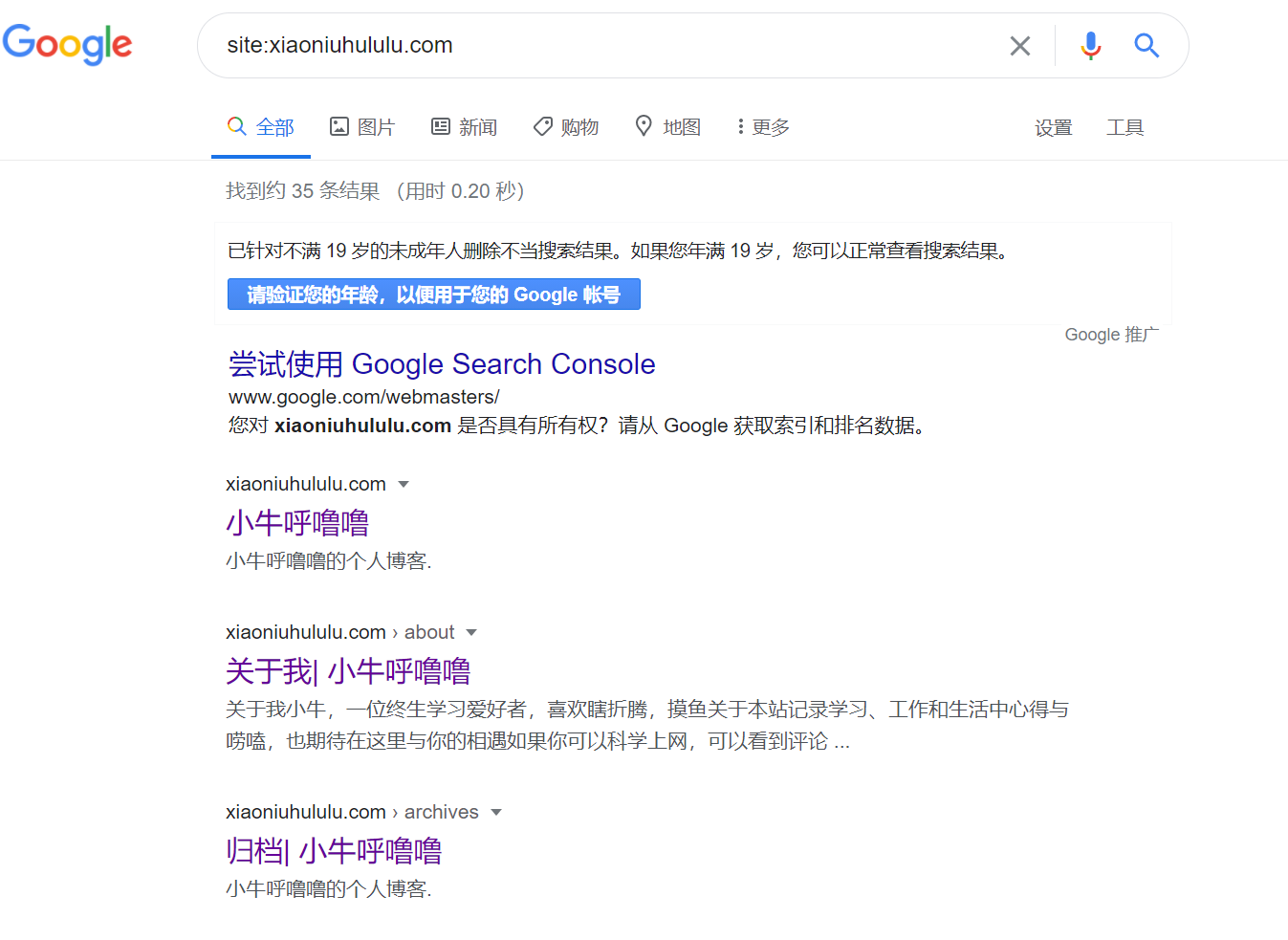1288x940 pixels.
Task: Clear the search box with the X icon
Action: tap(1020, 45)
